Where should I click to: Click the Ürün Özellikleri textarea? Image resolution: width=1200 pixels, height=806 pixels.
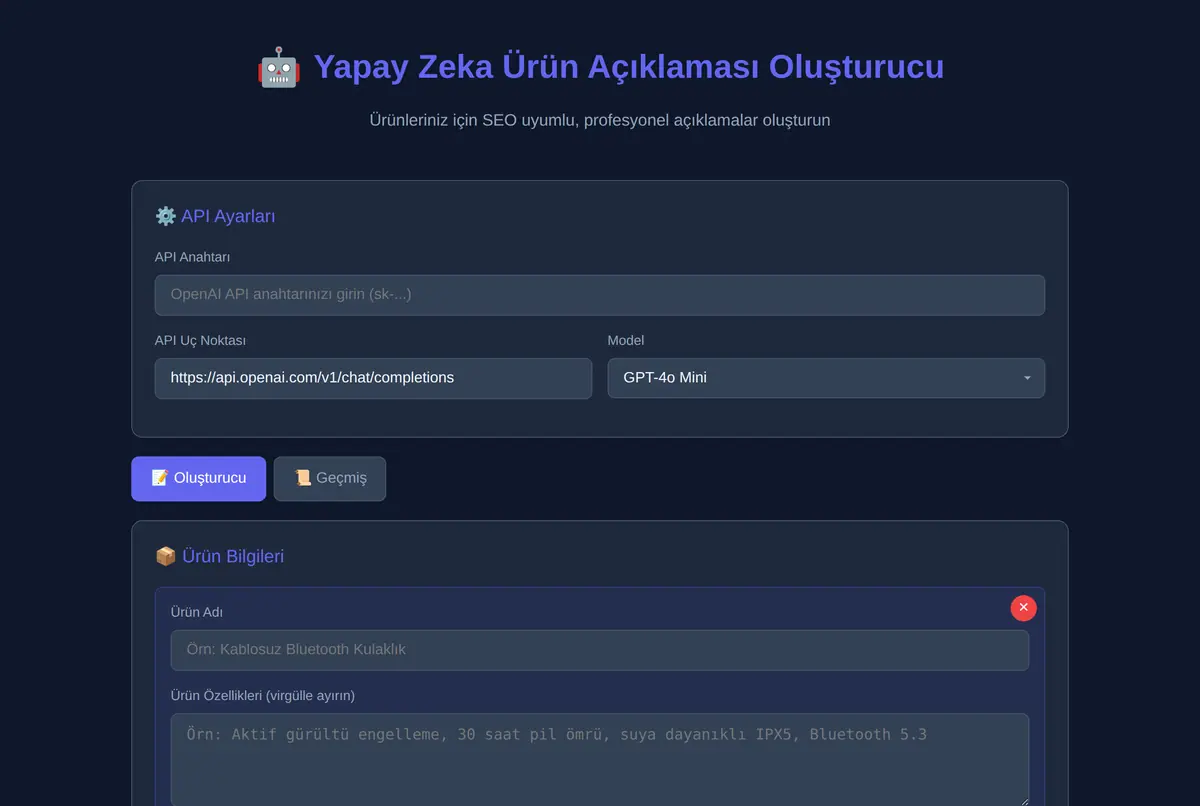click(600, 759)
